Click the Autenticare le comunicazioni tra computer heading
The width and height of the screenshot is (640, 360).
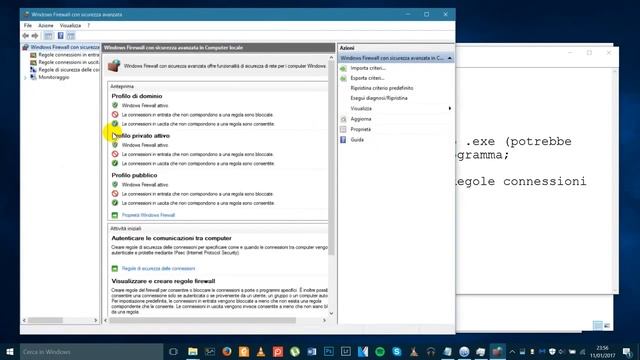[x=171, y=238]
